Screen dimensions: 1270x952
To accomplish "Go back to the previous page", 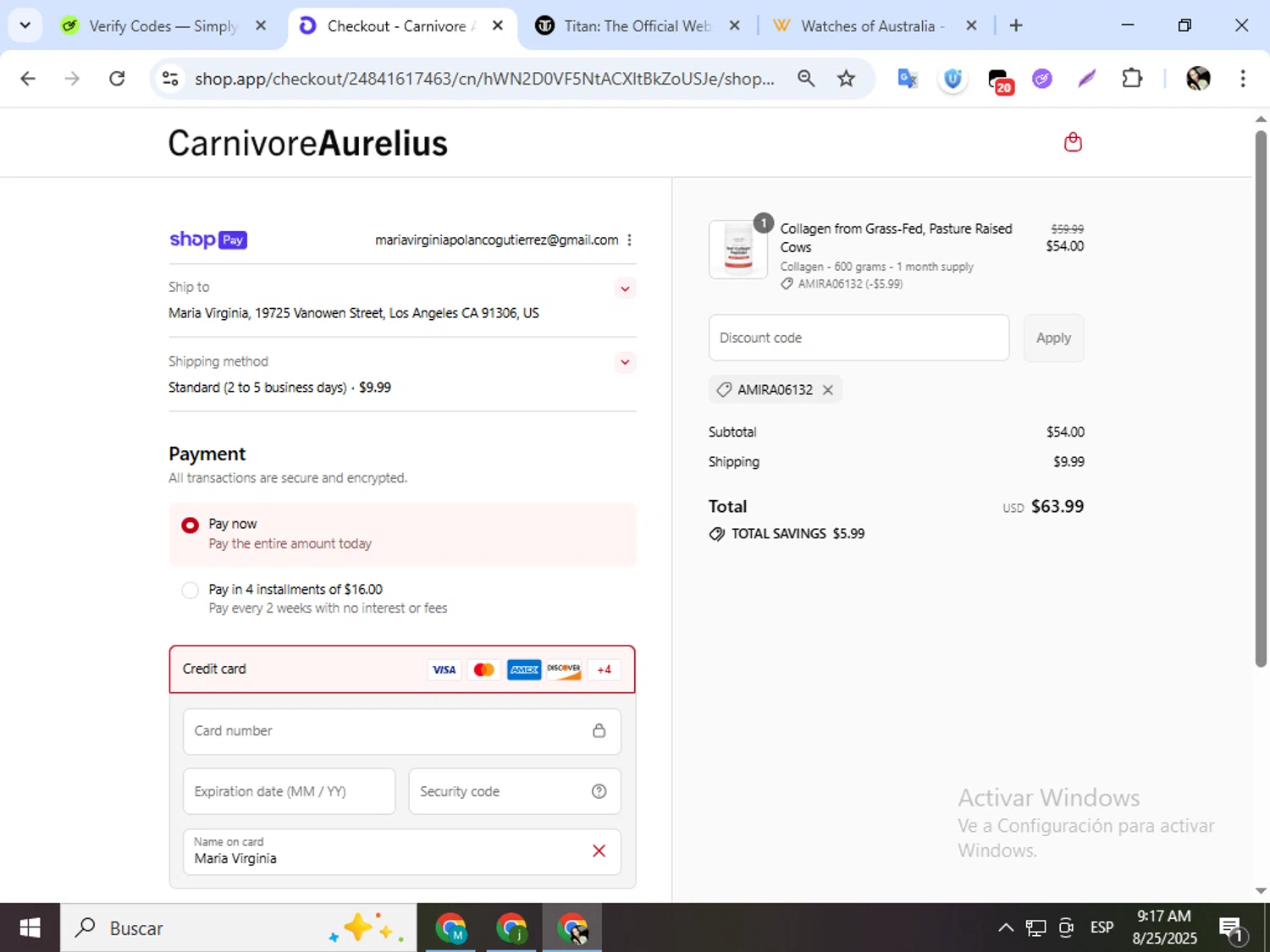I will (x=28, y=79).
